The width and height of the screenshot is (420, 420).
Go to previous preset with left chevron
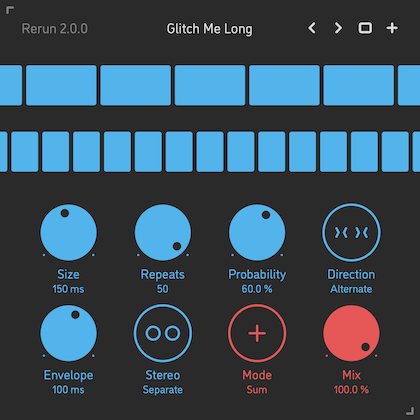coord(312,28)
